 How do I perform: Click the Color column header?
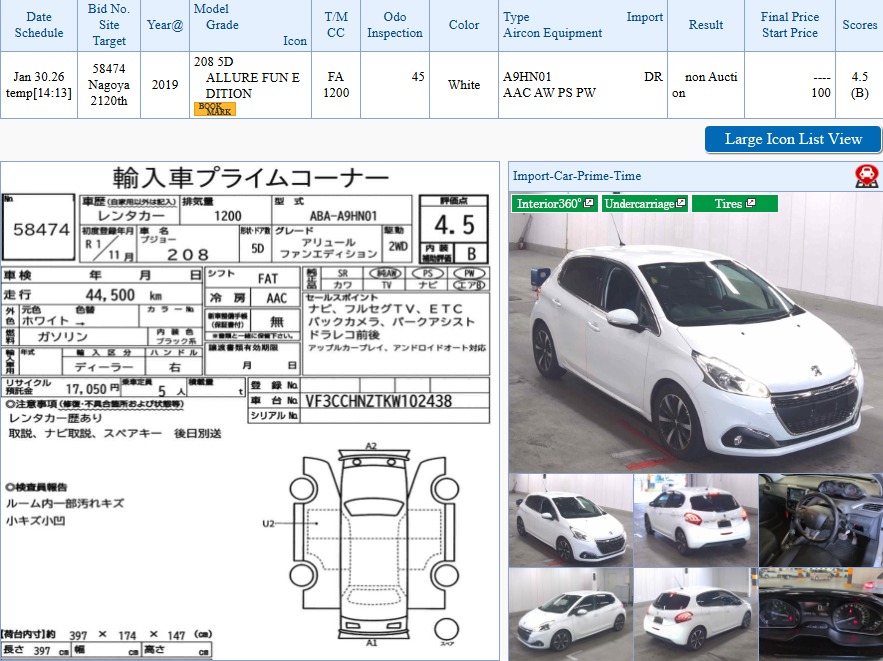pos(464,25)
